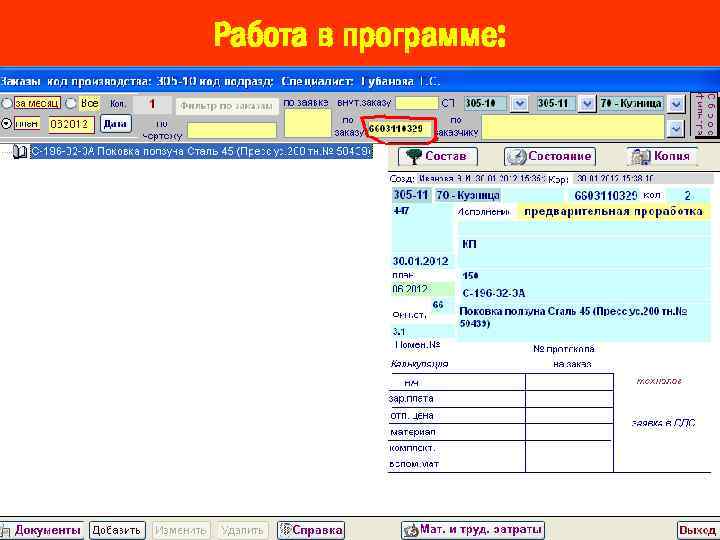The image size is (720, 540).
Task: Open the Состояние tab
Action: coord(550,157)
